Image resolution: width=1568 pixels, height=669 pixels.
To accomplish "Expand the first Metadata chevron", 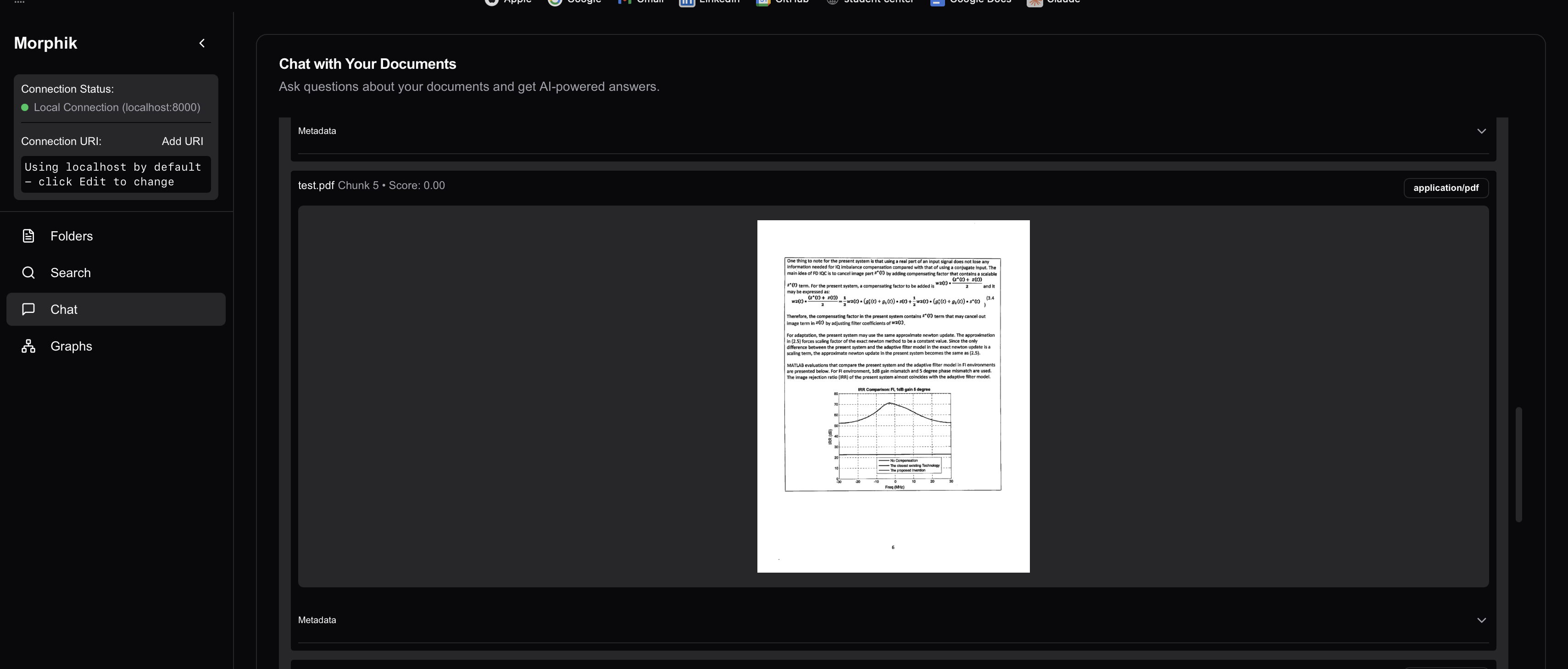I will (1482, 131).
